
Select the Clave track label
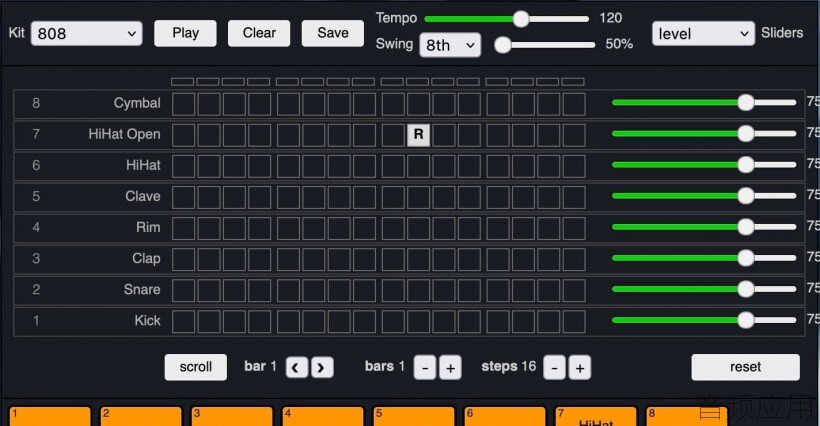pos(143,196)
